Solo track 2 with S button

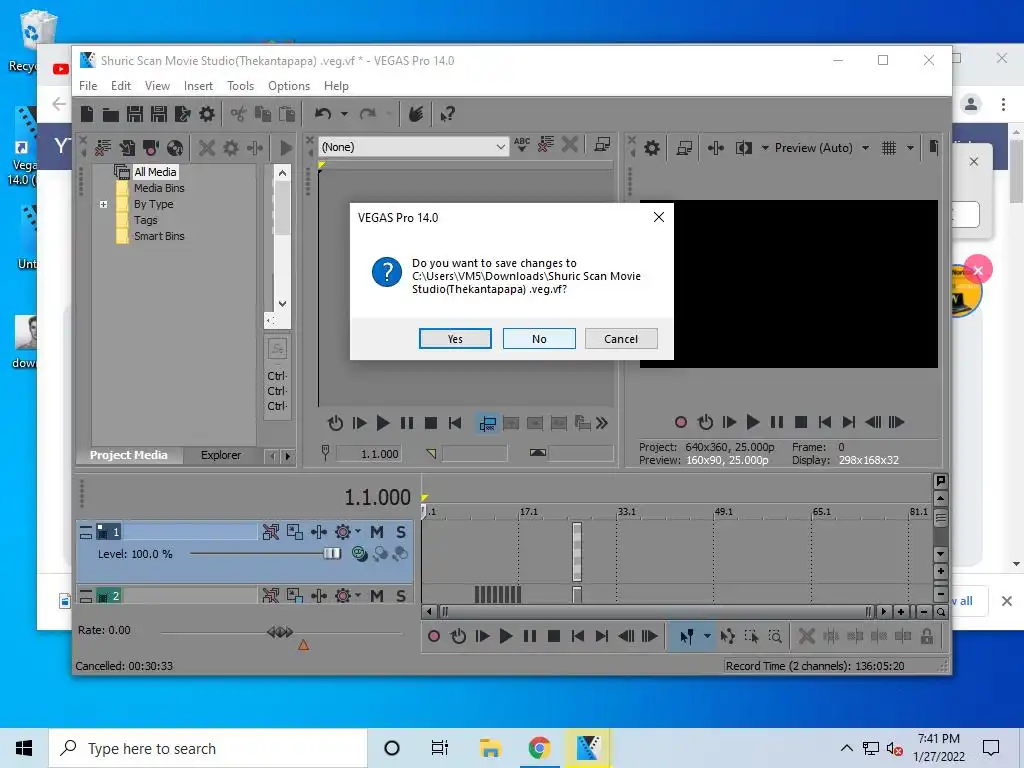tap(400, 595)
